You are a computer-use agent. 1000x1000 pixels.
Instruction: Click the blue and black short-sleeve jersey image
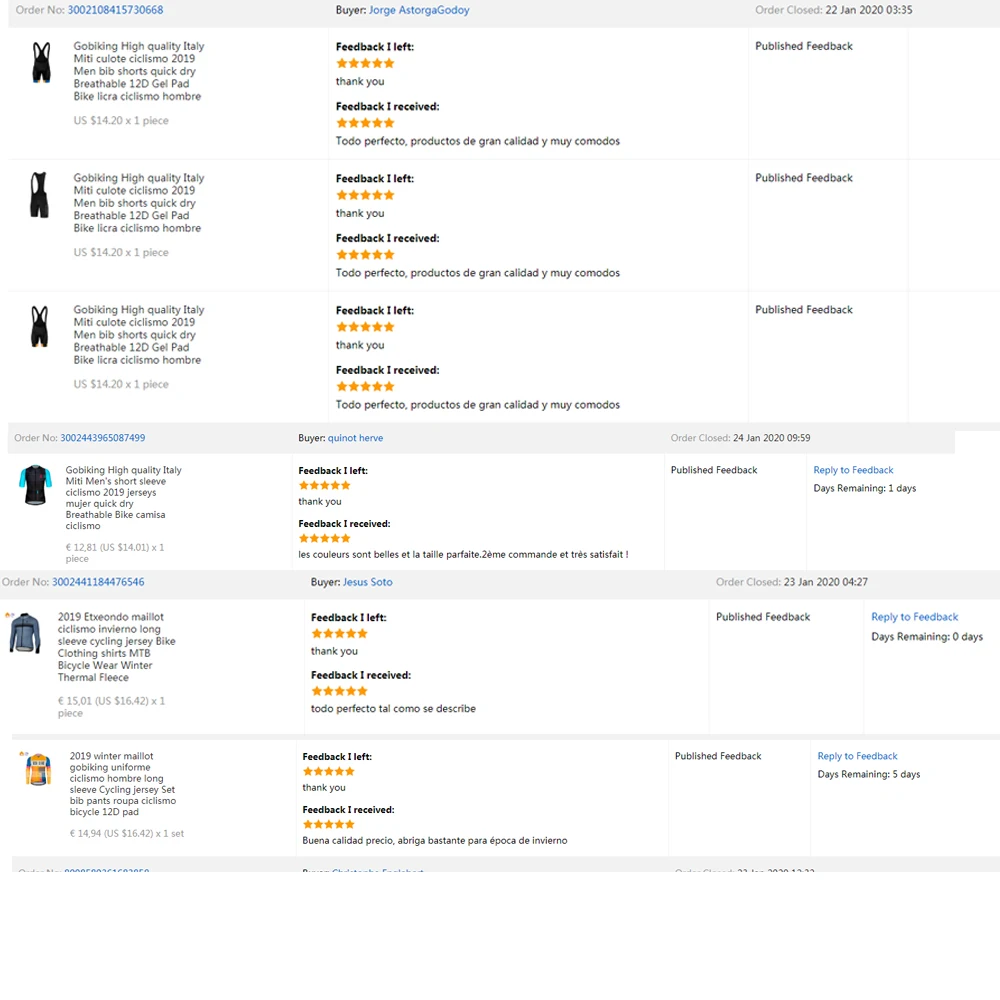click(36, 486)
